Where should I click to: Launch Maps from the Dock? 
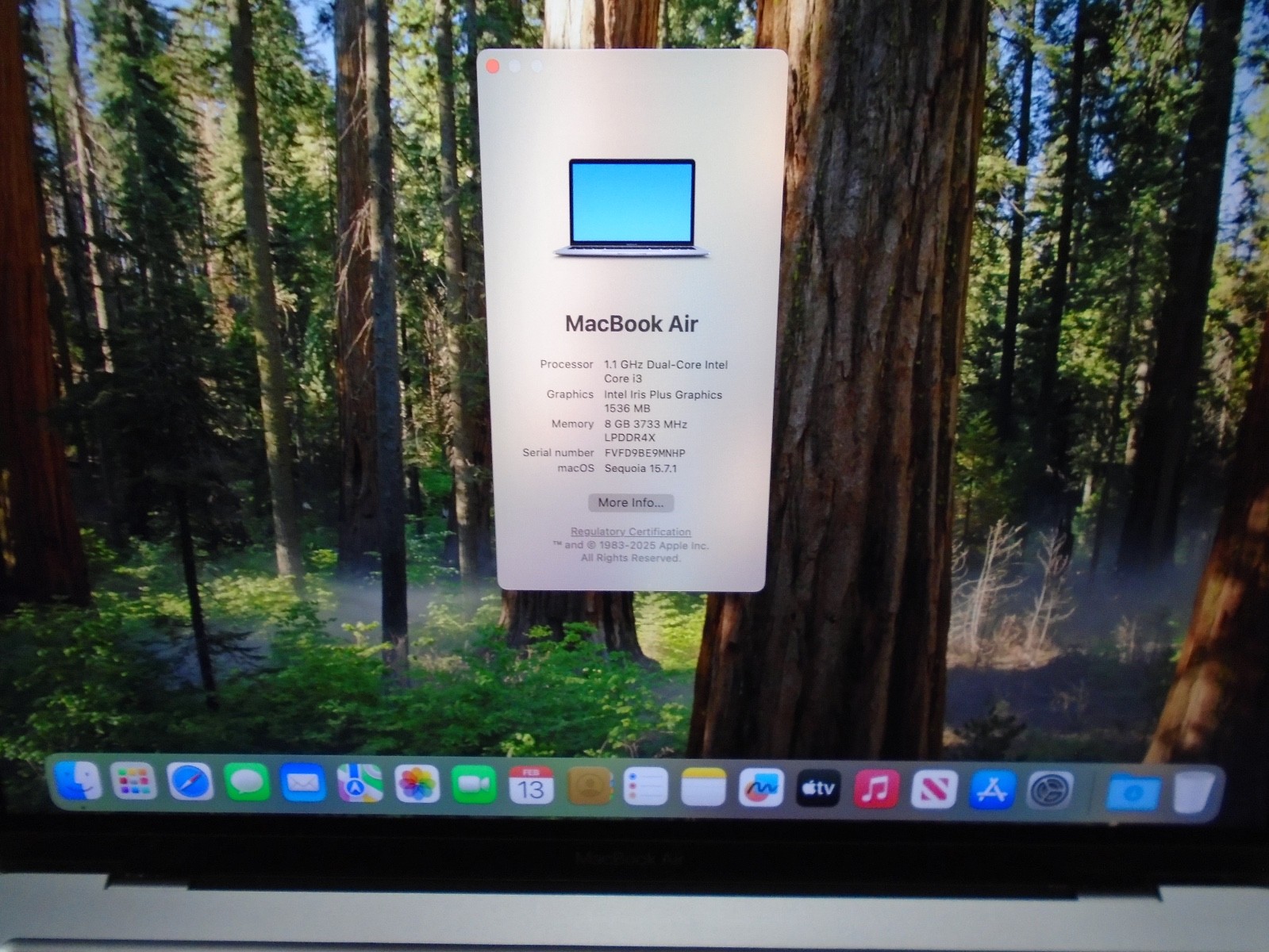click(x=360, y=784)
